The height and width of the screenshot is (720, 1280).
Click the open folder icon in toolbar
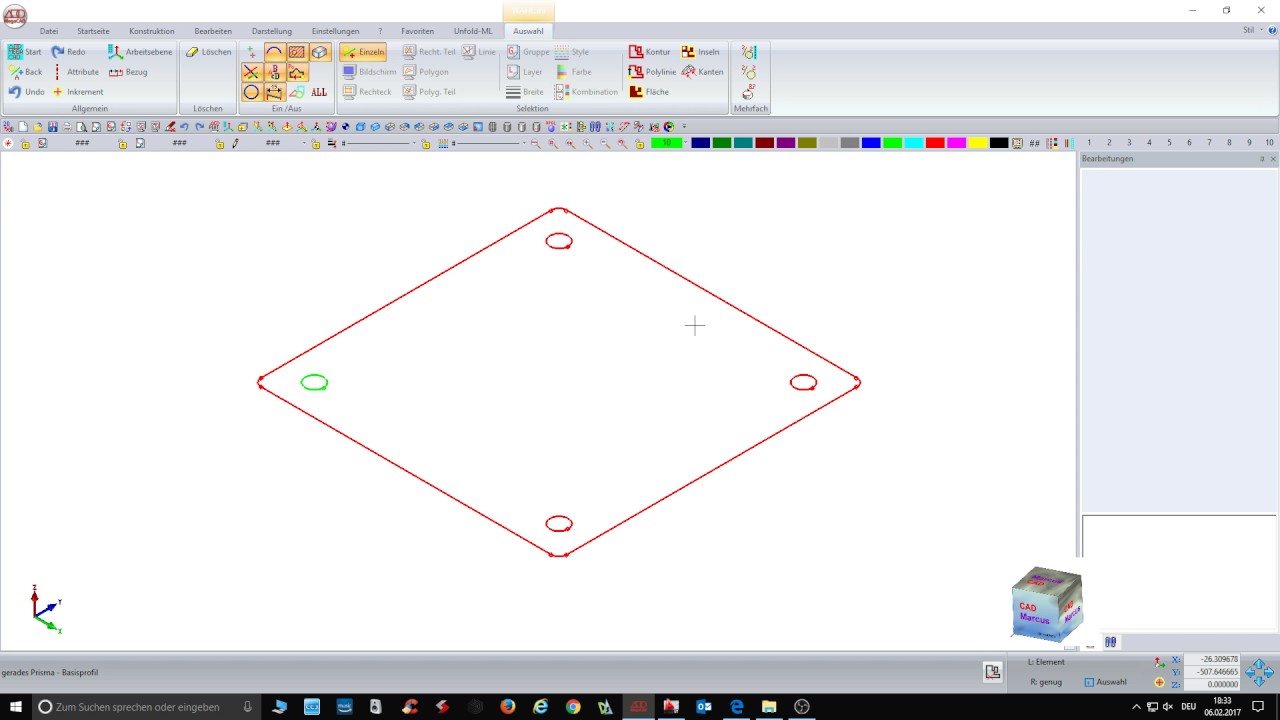tap(38, 127)
